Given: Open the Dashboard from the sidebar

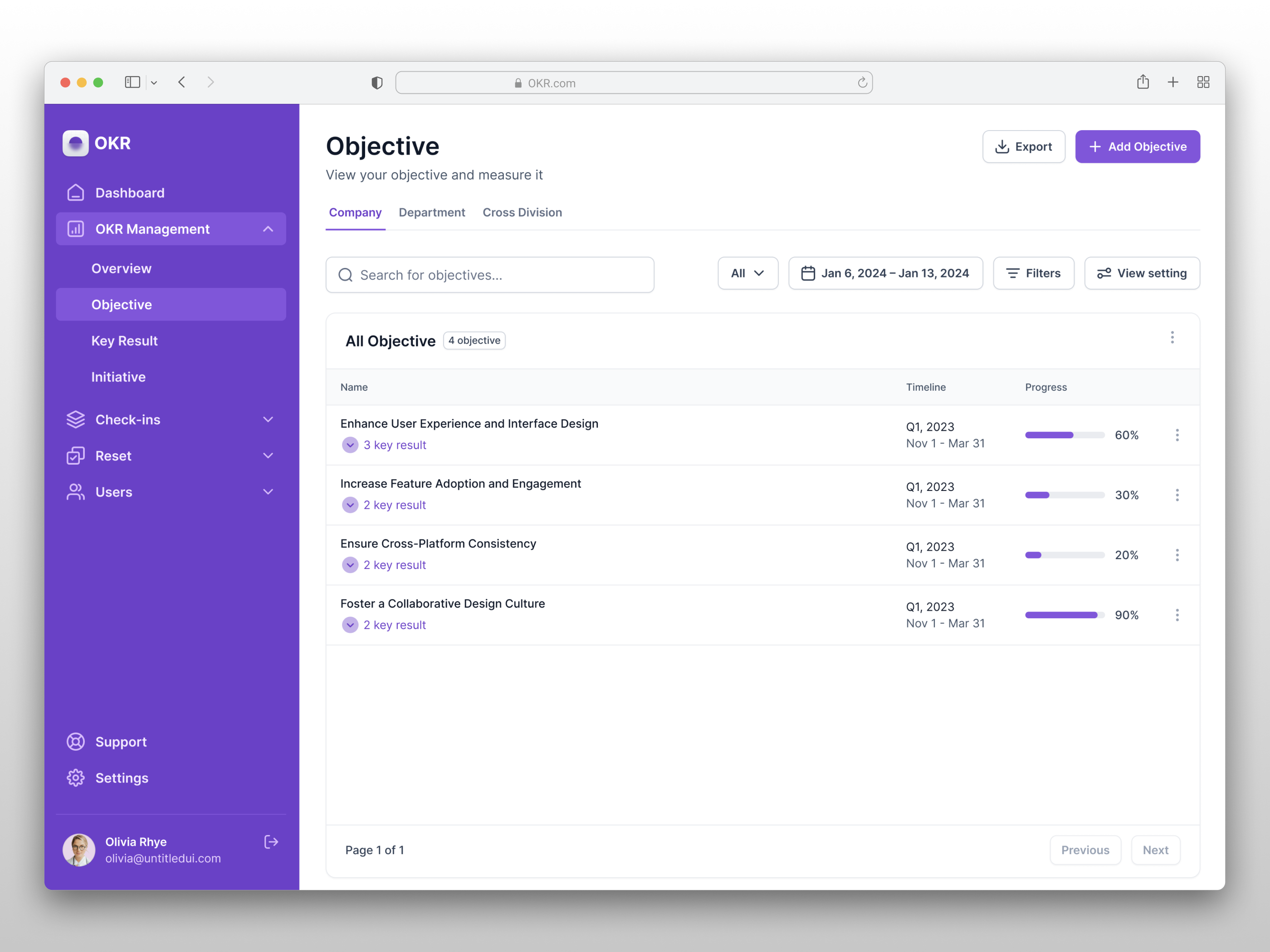Looking at the screenshot, I should click(x=76, y=192).
